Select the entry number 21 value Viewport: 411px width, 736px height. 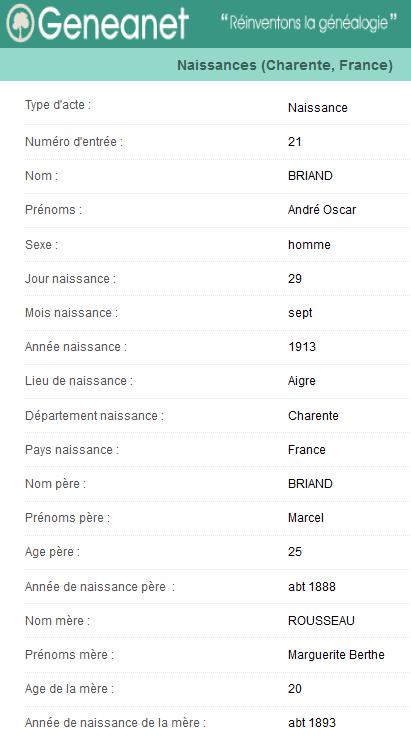(295, 141)
